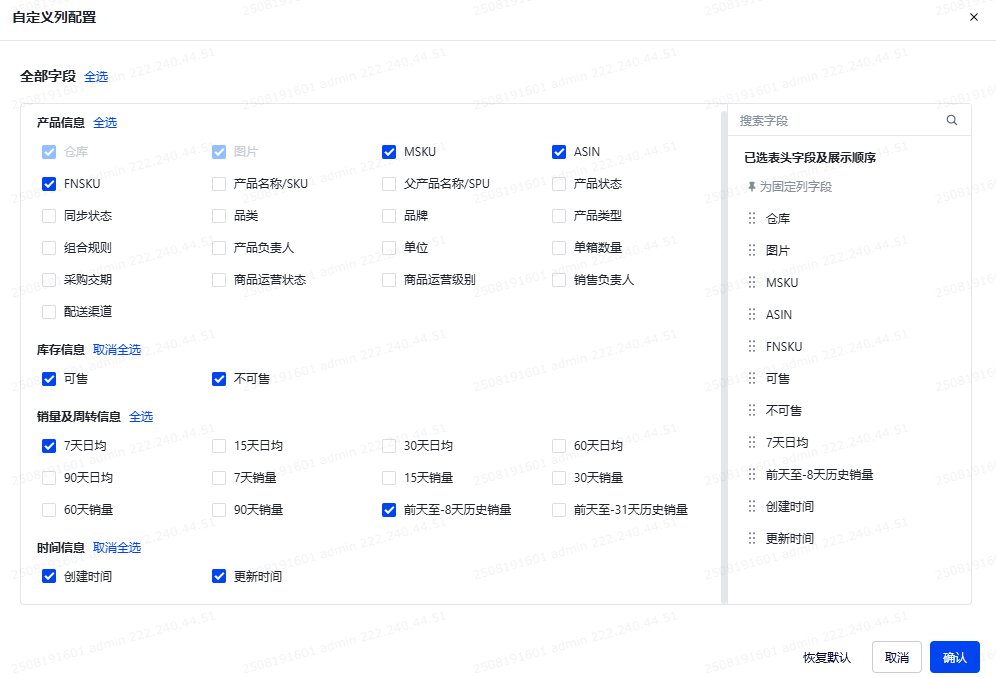Image resolution: width=996 pixels, height=678 pixels.
Task: Click 全选 beside 产品信息
Action: click(x=105, y=123)
